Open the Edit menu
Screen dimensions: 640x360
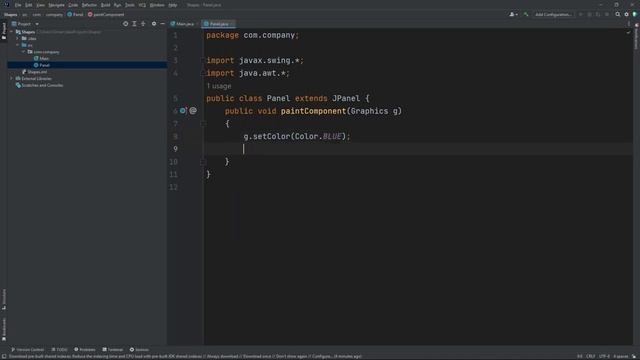point(28,5)
